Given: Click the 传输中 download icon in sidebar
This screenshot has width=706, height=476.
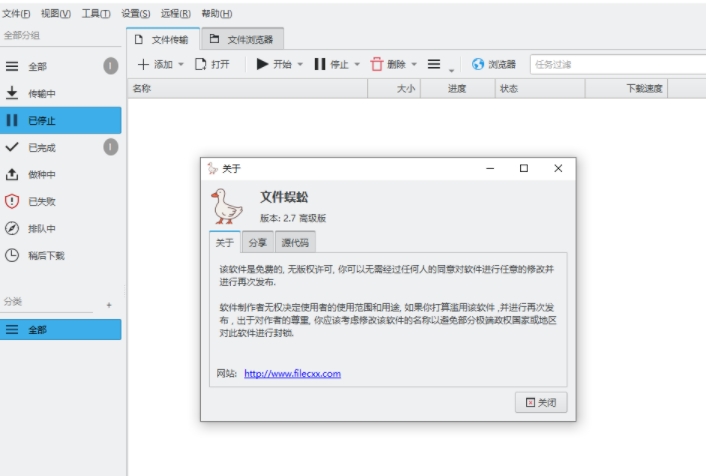Looking at the screenshot, I should point(12,93).
